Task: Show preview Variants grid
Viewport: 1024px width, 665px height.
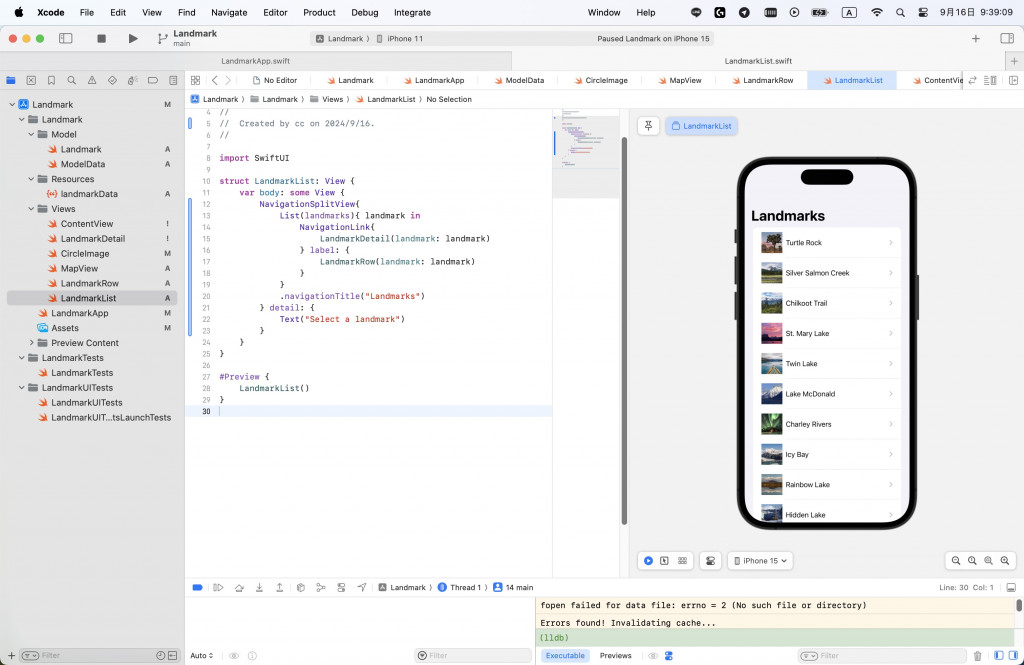Action: 682,560
